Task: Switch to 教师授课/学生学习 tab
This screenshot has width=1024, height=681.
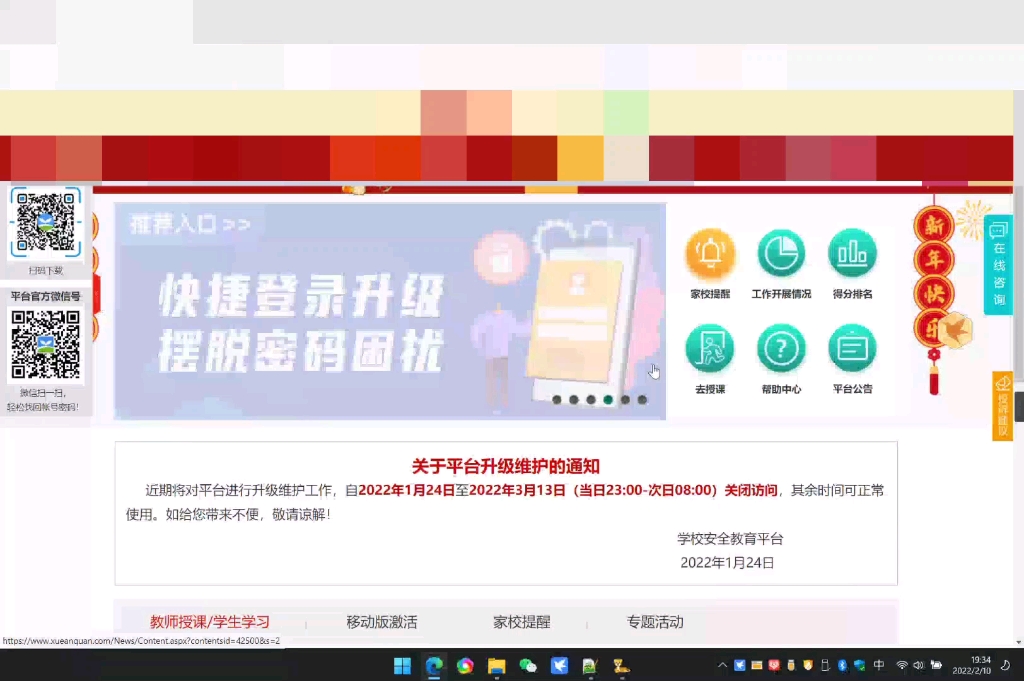Action: [210, 622]
